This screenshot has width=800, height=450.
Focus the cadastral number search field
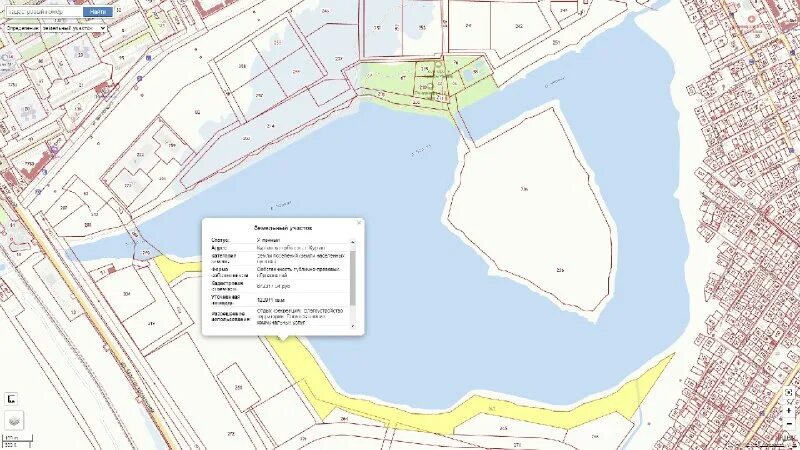(x=44, y=11)
